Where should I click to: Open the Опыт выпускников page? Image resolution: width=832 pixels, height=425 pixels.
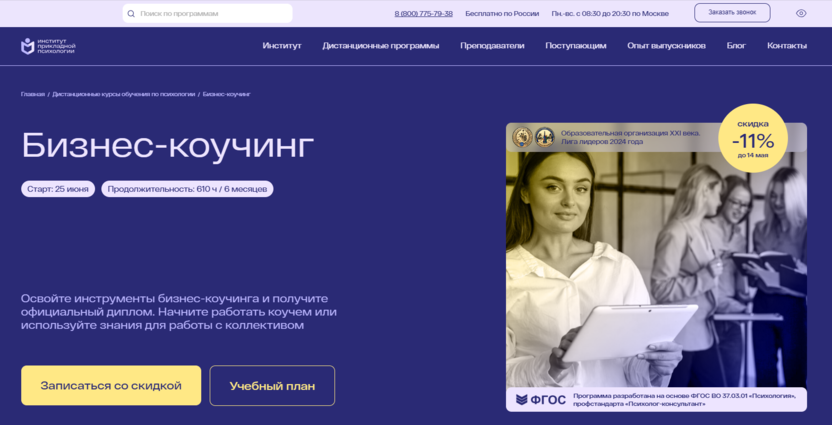click(x=666, y=46)
